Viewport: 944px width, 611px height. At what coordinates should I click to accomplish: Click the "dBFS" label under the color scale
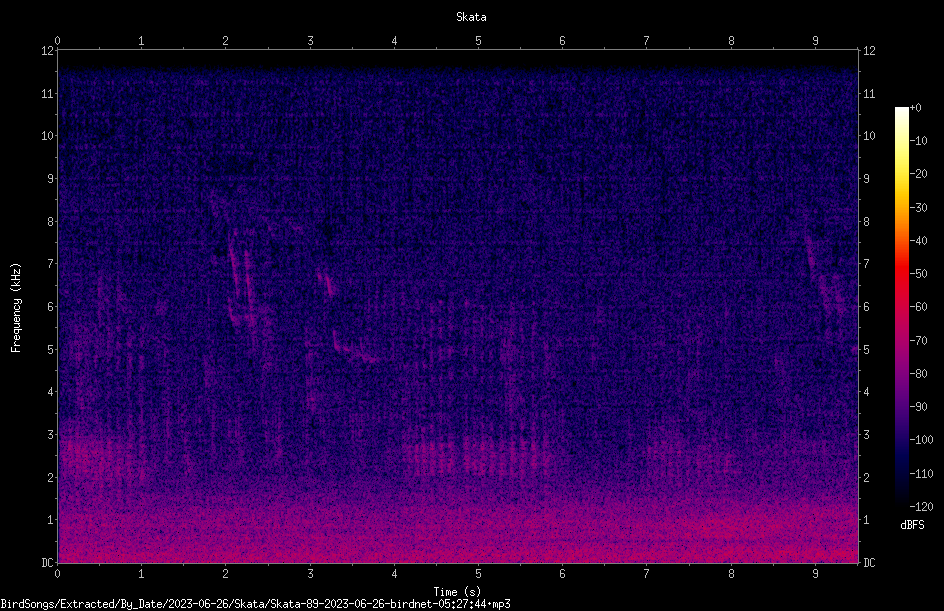[x=912, y=525]
